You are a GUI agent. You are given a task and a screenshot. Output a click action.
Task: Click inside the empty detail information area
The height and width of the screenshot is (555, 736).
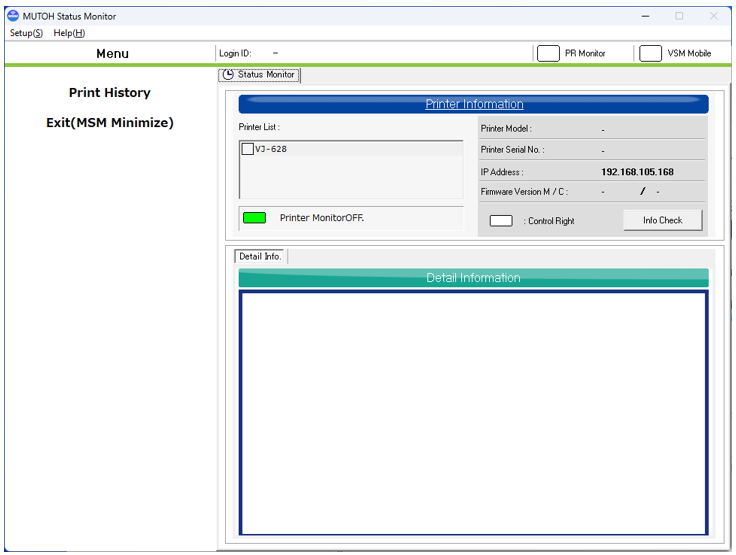[473, 413]
